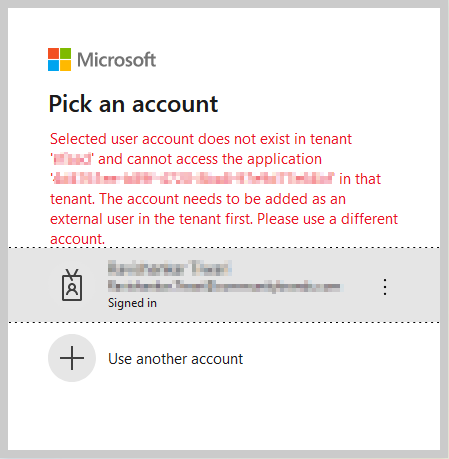The width and height of the screenshot is (449, 459).
Task: Click the Pick an account heading
Action: [x=133, y=104]
